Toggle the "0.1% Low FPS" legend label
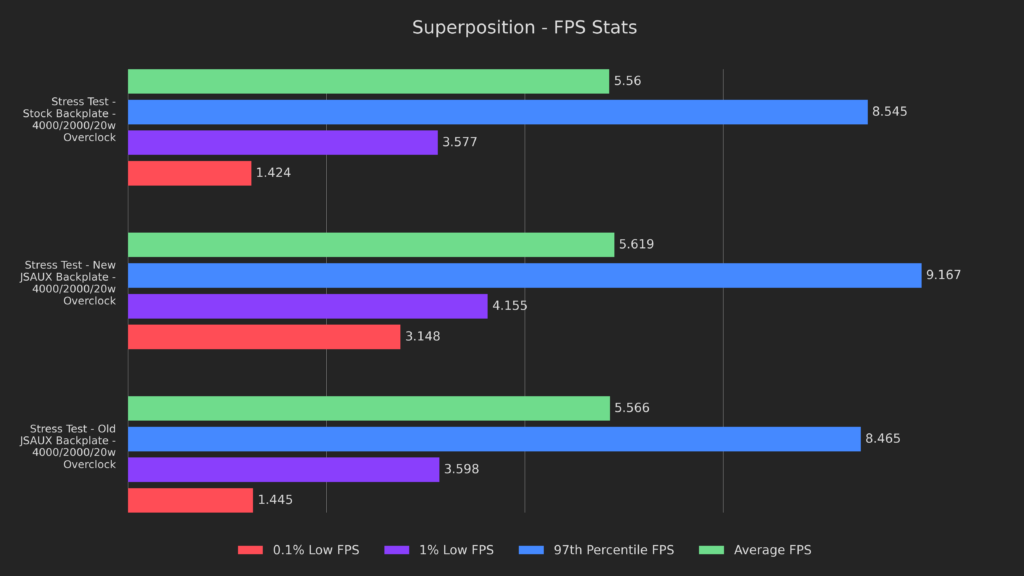The width and height of the screenshot is (1024, 576). 313,550
